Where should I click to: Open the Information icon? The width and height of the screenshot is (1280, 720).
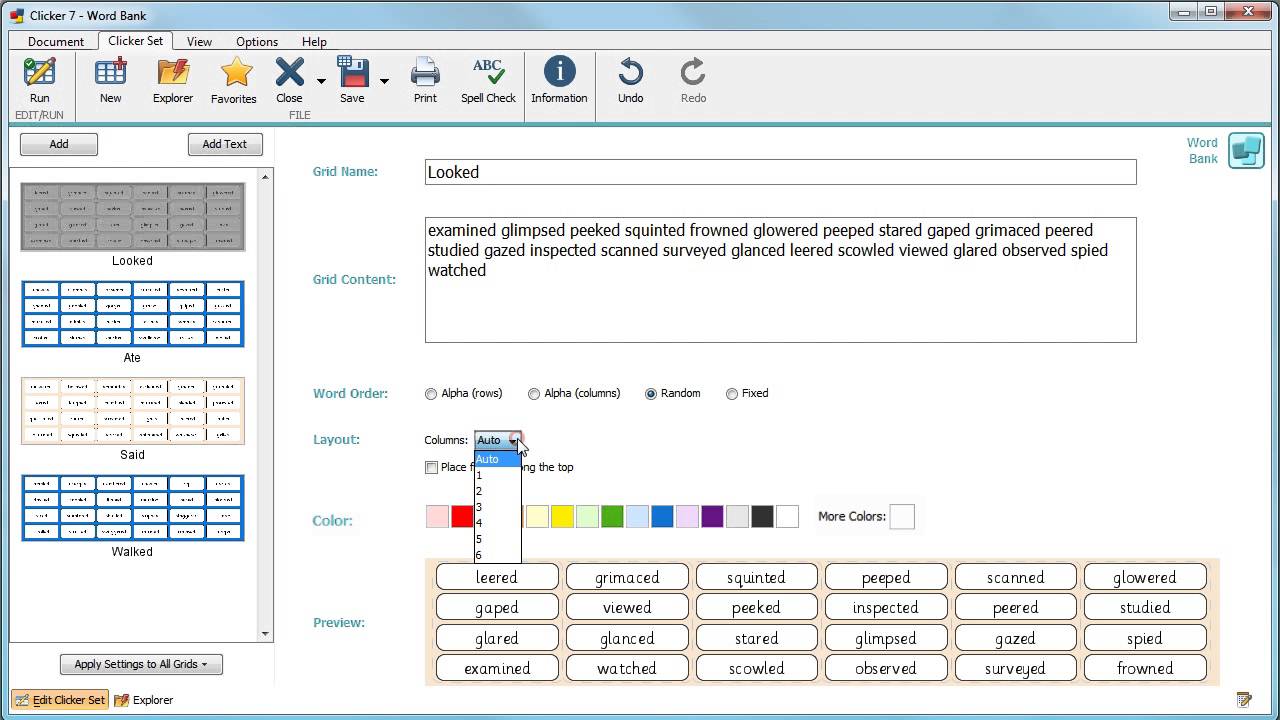pos(559,79)
